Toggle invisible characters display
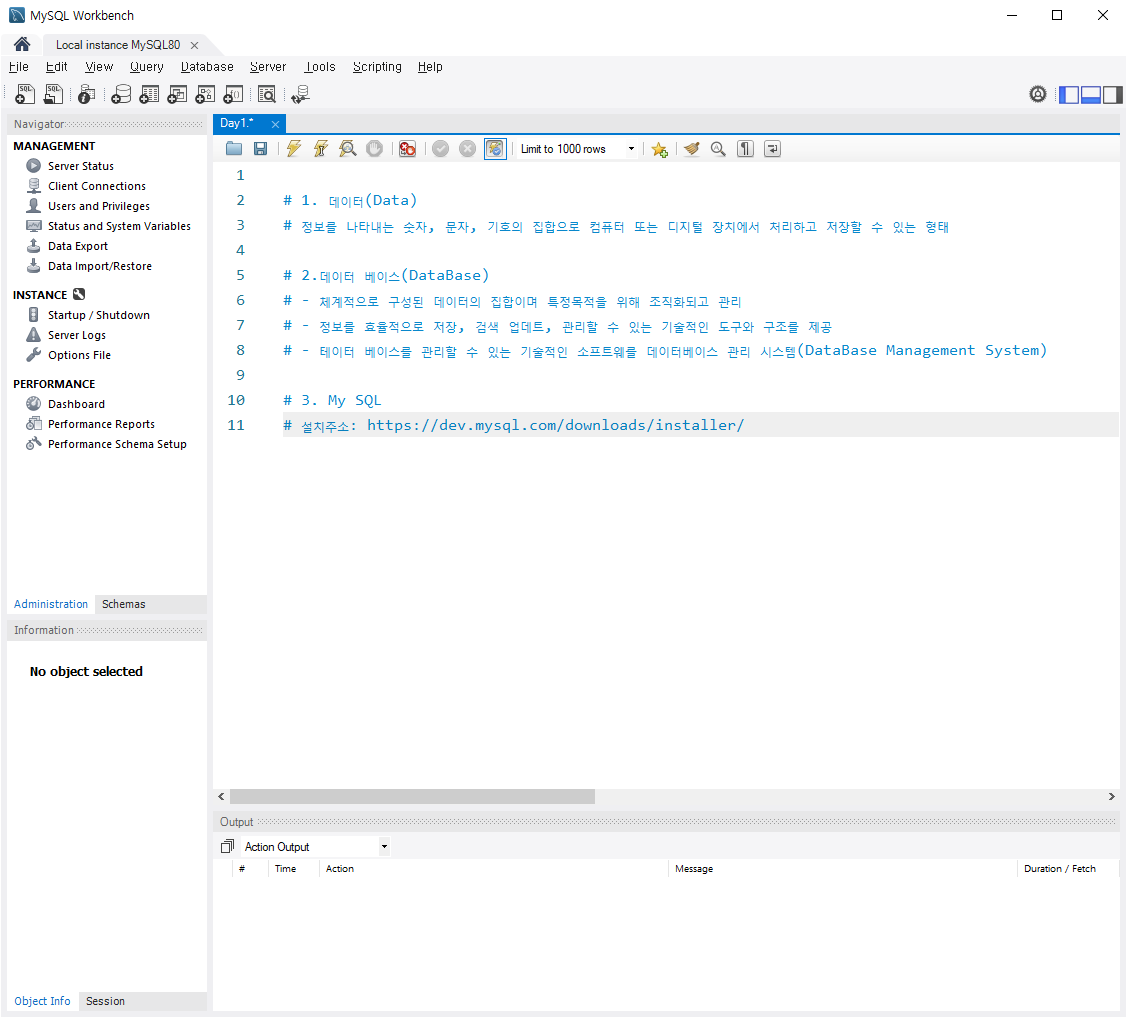Image resolution: width=1127 pixels, height=1018 pixels. pyautogui.click(x=745, y=149)
